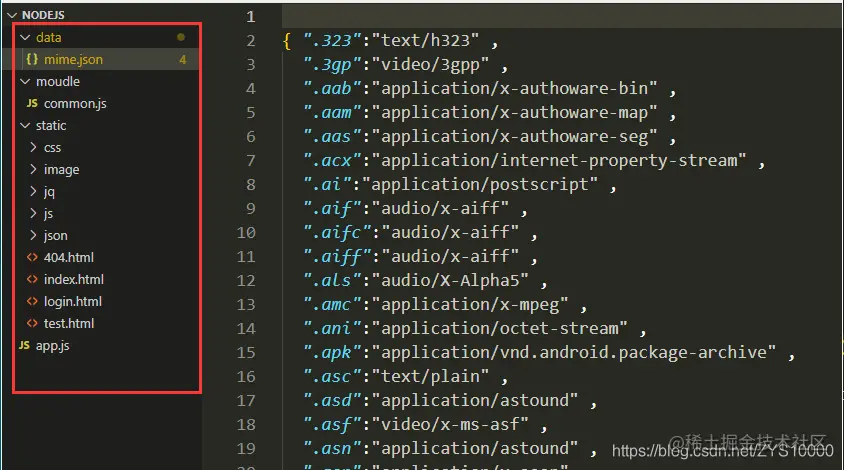Click the JS icon beside app.js
Screen dimensions: 844x470
click(24, 345)
